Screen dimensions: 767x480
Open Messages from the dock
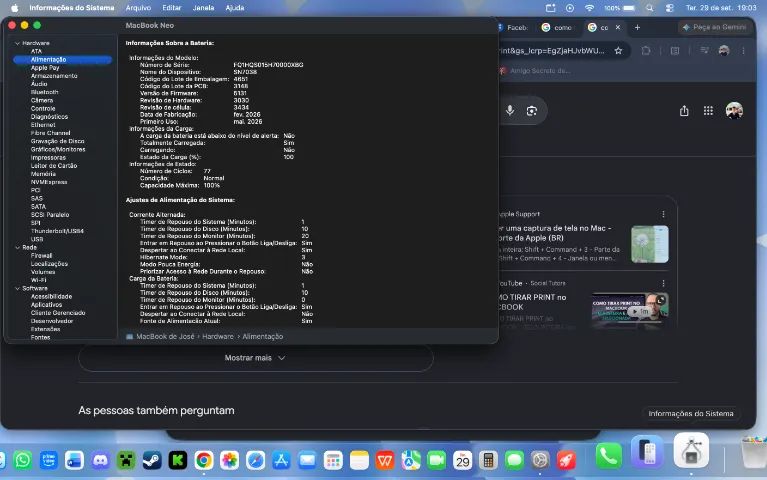point(514,460)
